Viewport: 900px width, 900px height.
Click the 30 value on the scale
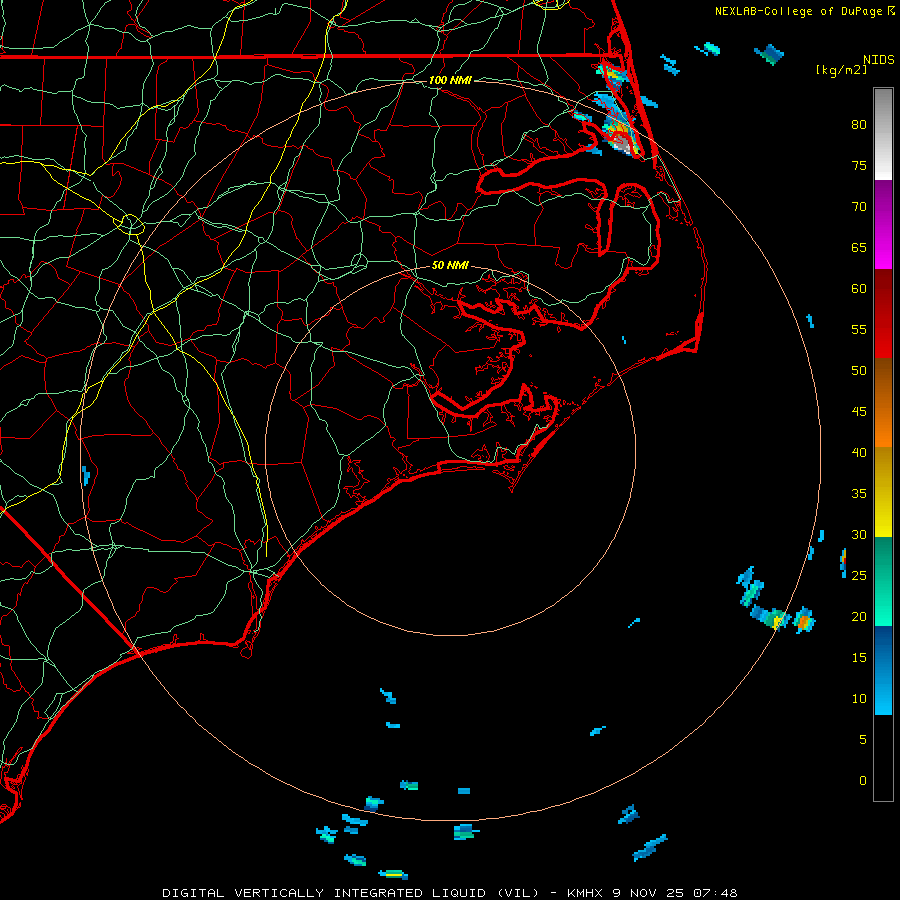coord(859,534)
